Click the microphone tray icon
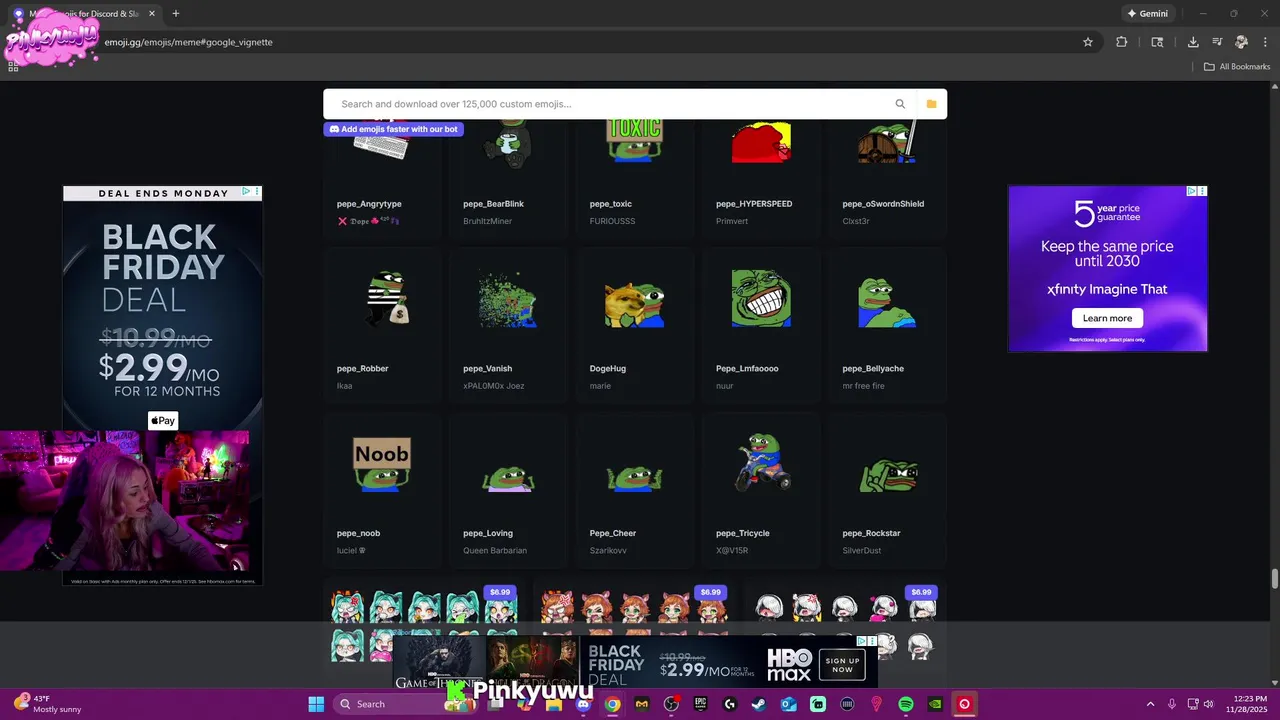Image resolution: width=1280 pixels, height=720 pixels. click(1172, 704)
